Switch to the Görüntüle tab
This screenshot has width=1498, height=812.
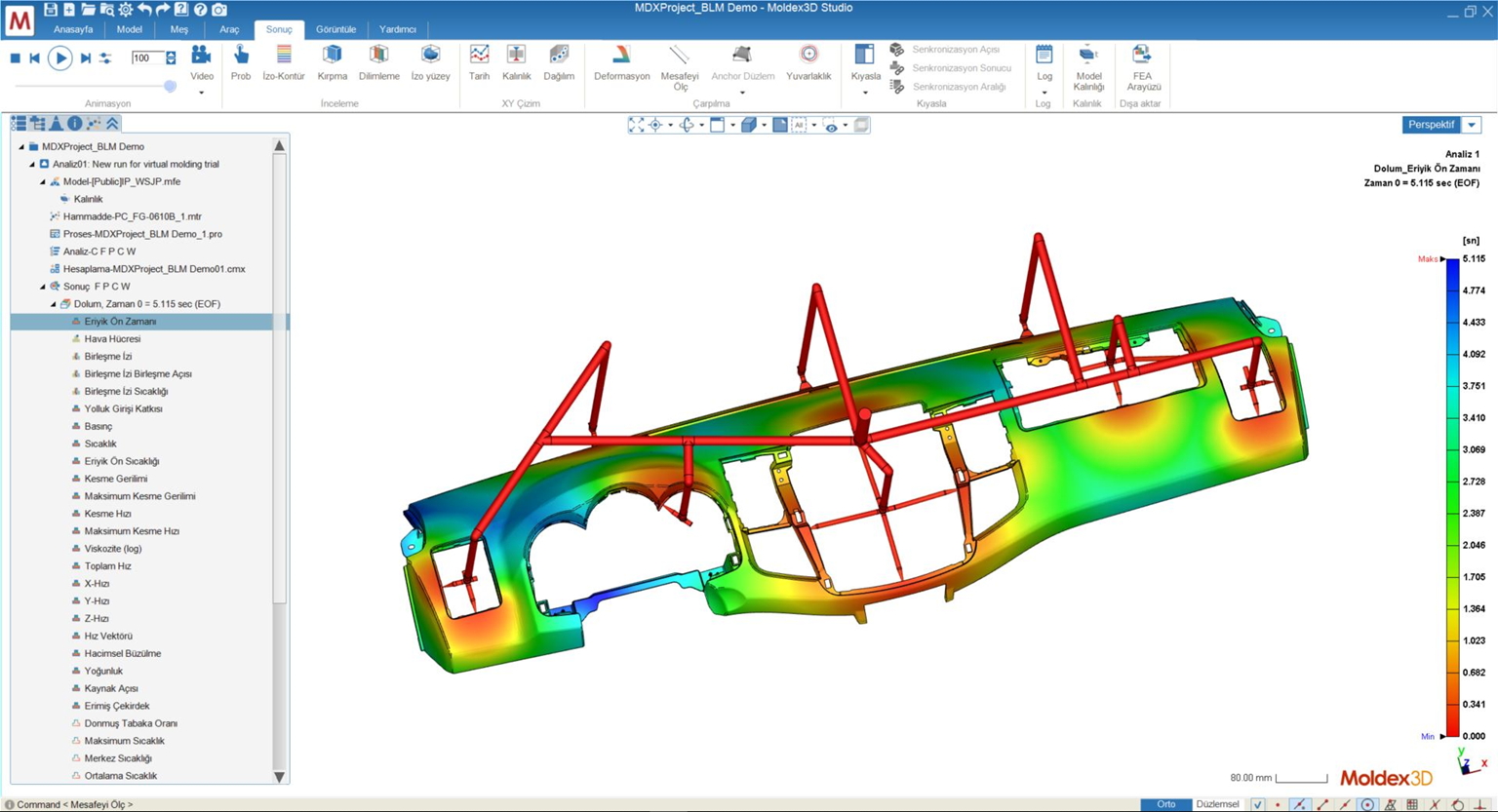click(x=335, y=29)
